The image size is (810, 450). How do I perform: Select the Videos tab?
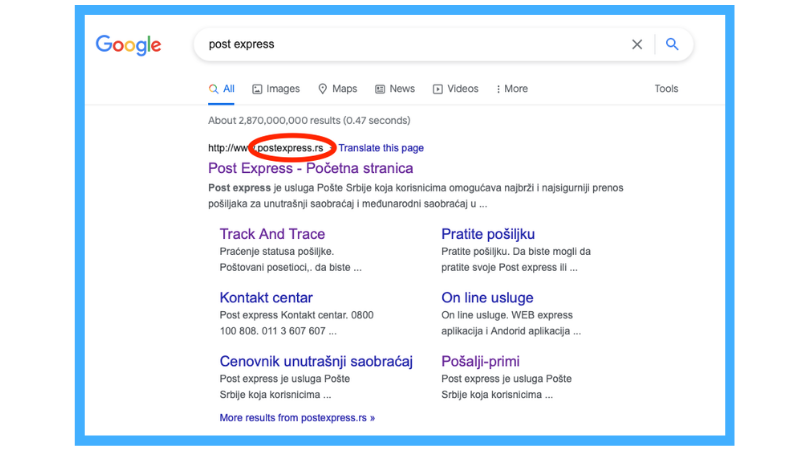click(x=455, y=89)
